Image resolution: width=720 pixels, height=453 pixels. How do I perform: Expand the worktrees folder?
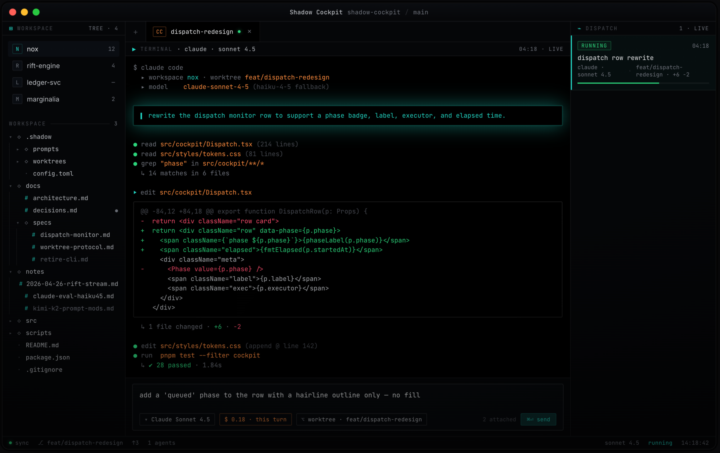[17, 162]
